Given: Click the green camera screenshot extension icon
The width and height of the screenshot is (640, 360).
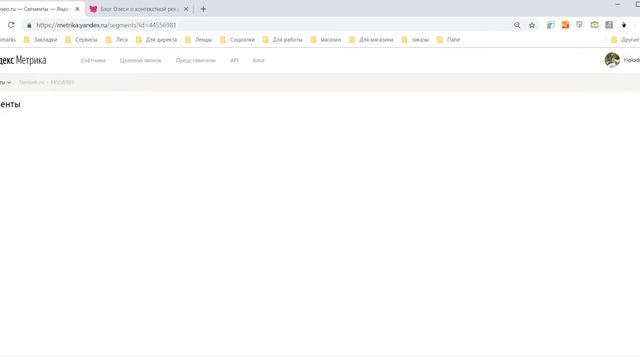Looking at the screenshot, I should click(x=594, y=25).
